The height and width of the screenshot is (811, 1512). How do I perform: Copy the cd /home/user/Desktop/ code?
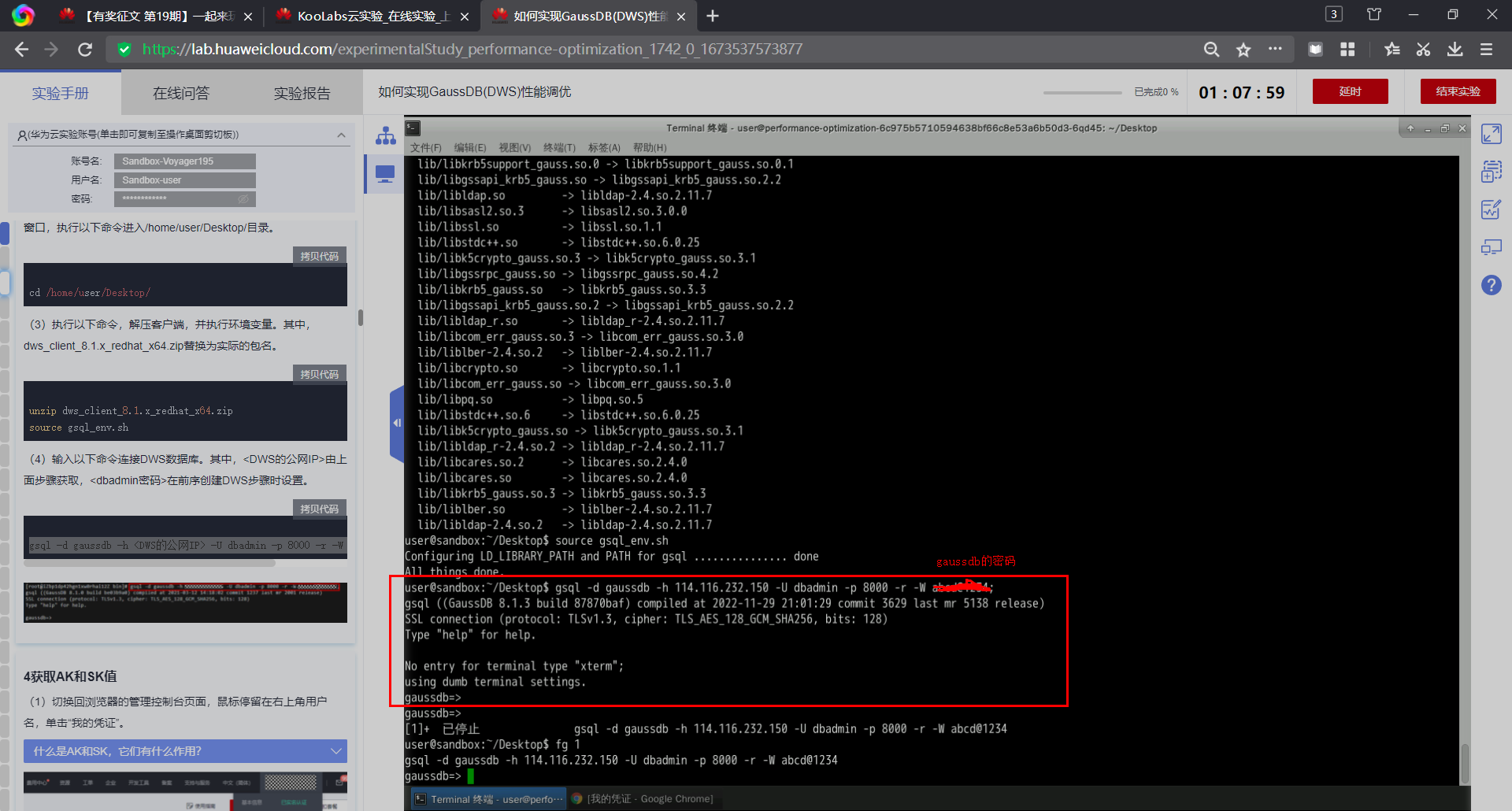click(319, 257)
